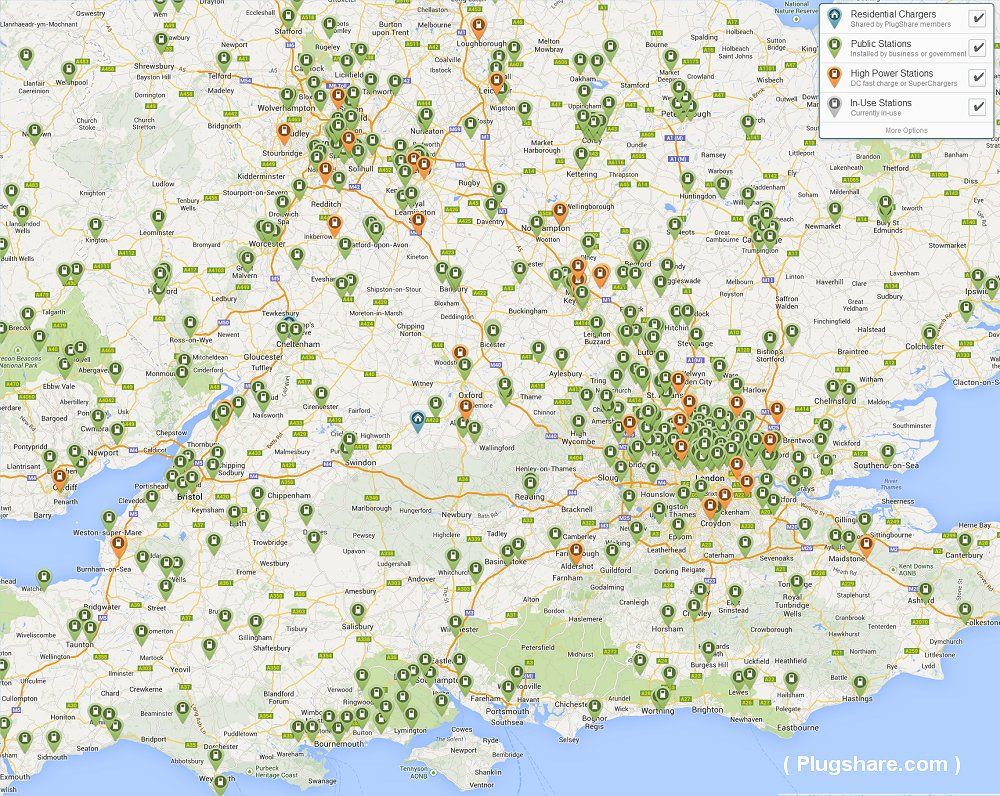Open the green marker at Horsham
Image resolution: width=1000 pixels, height=796 pixels.
pyautogui.click(x=667, y=615)
